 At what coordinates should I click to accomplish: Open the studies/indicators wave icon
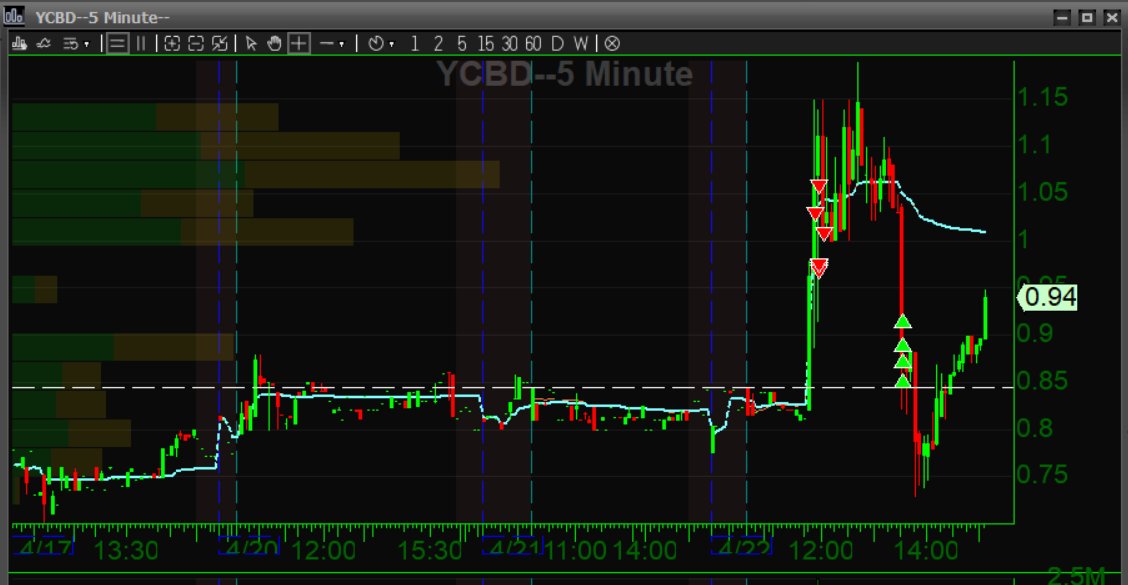coord(43,44)
